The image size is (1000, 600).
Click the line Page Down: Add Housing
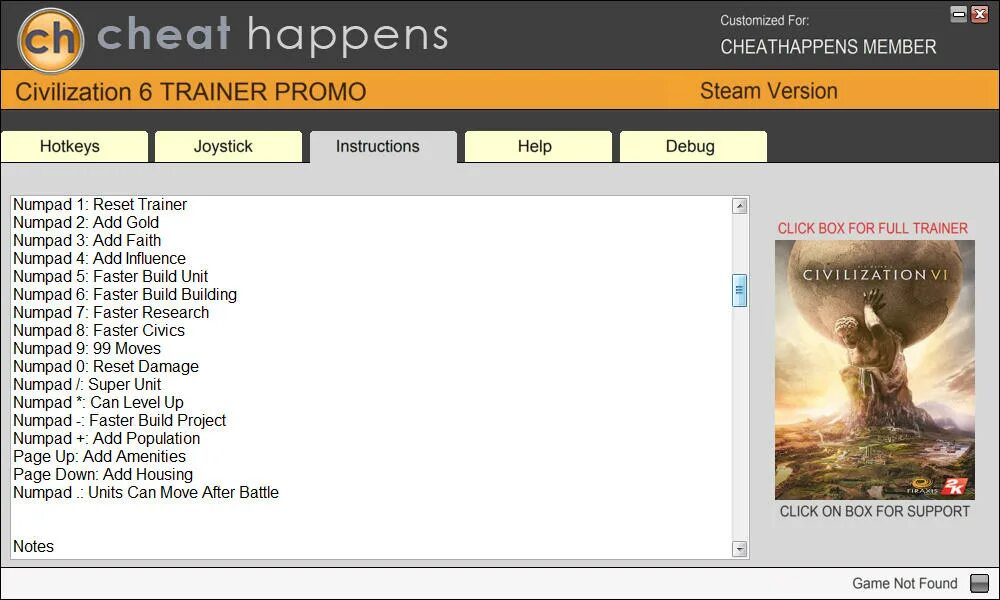coord(103,474)
